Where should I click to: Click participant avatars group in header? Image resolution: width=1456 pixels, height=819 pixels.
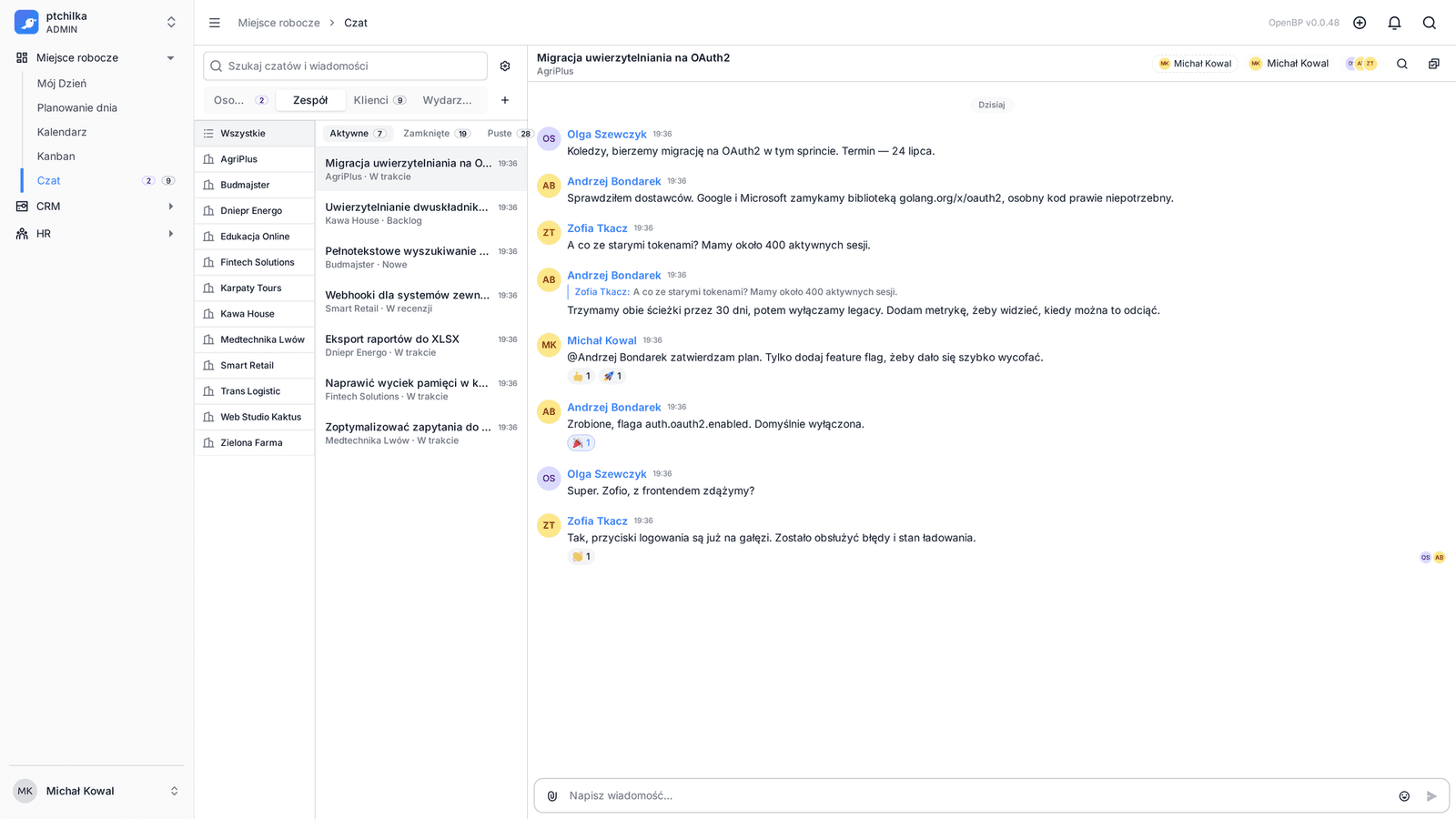pyautogui.click(x=1361, y=64)
